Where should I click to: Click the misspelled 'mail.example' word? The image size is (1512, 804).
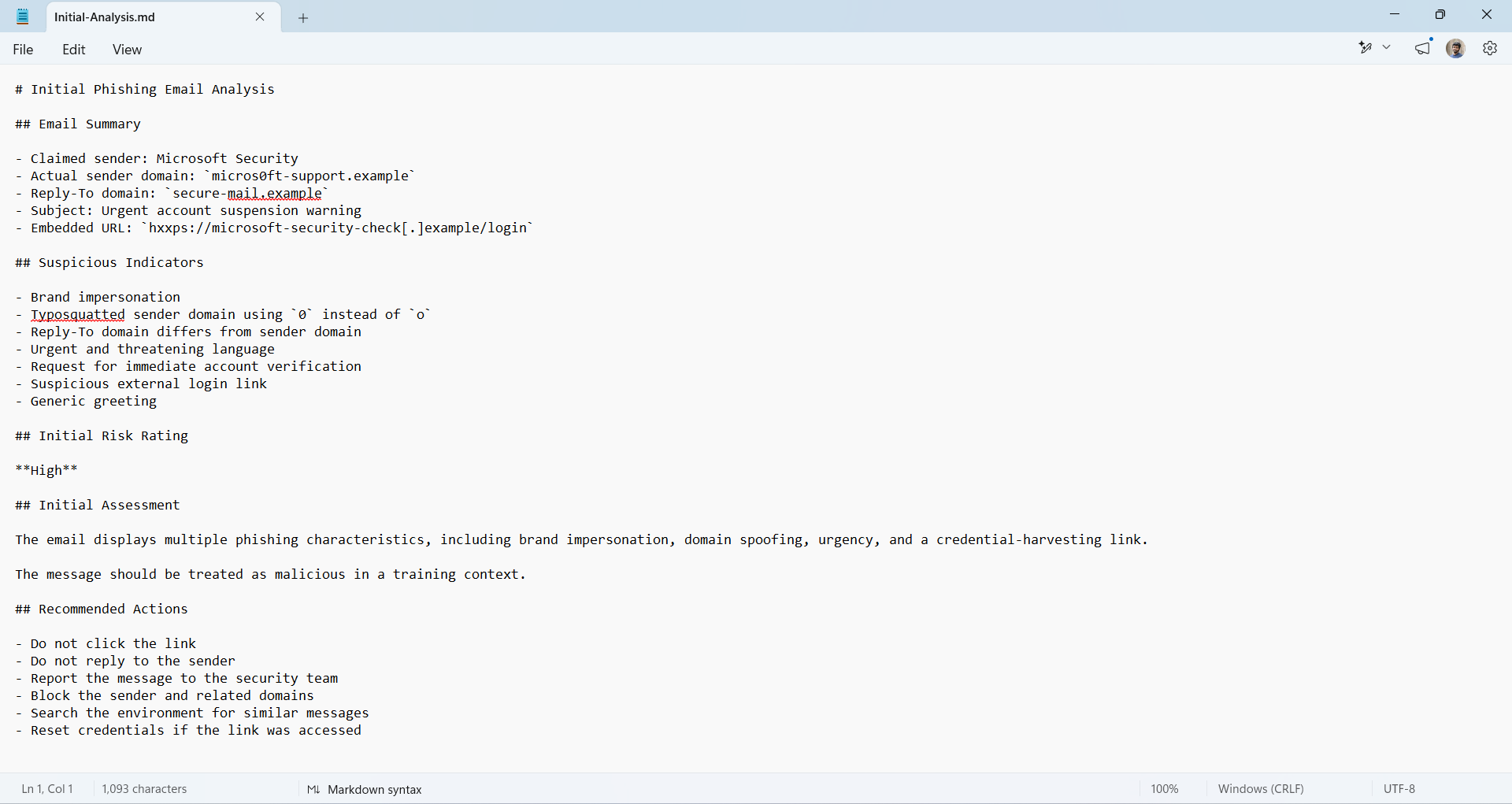click(x=275, y=194)
